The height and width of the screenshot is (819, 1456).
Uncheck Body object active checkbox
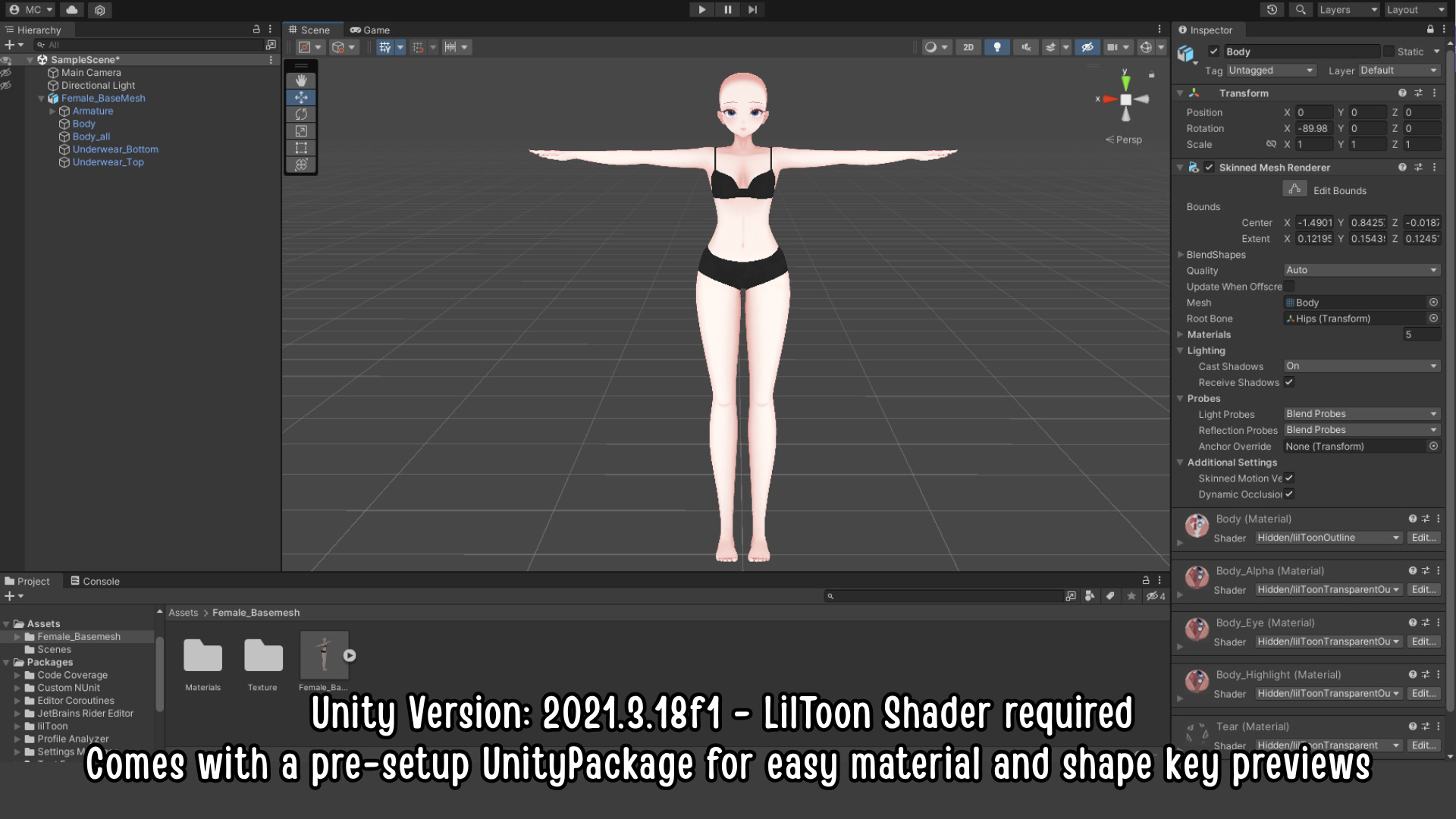click(x=1213, y=52)
